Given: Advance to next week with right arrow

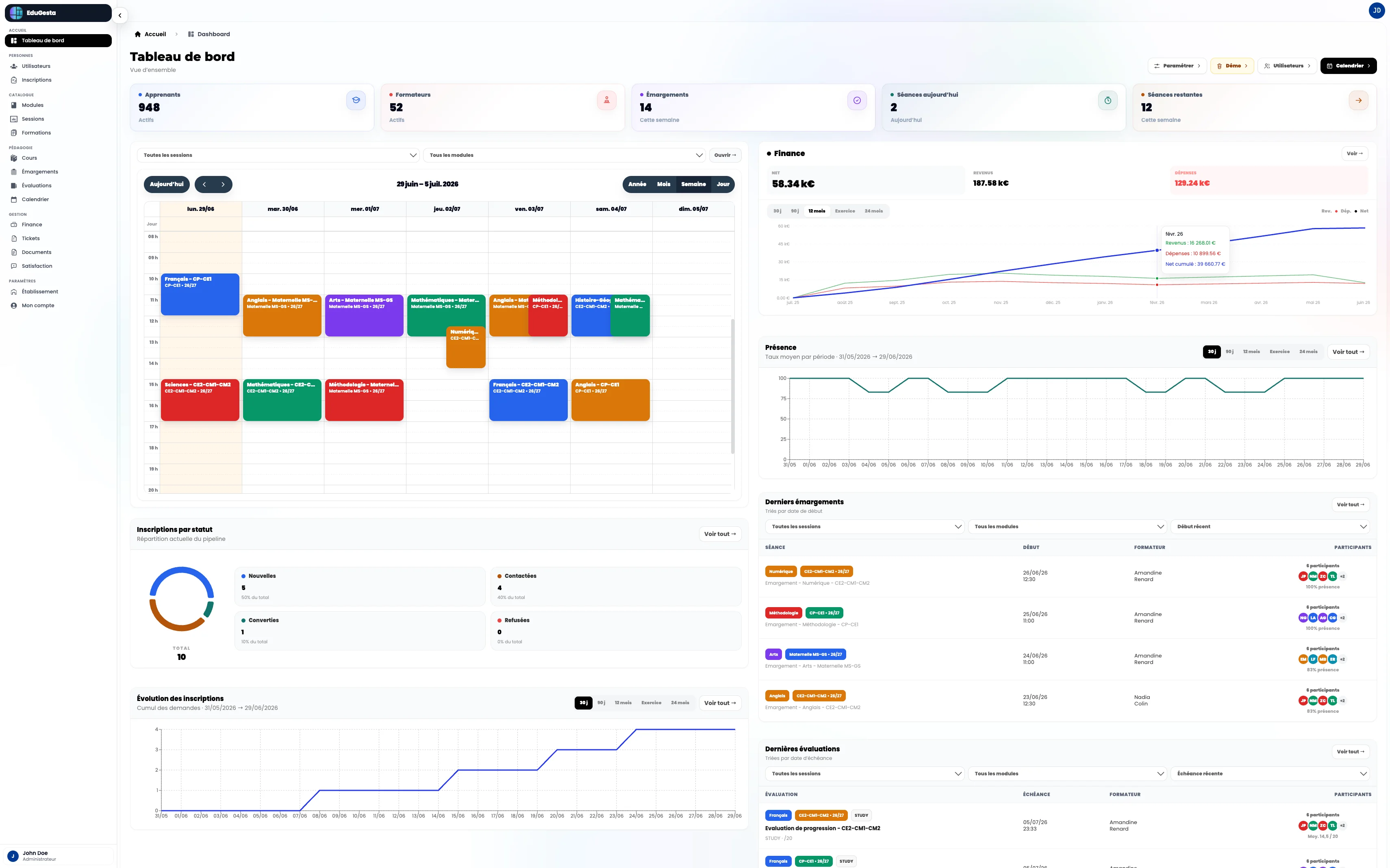Looking at the screenshot, I should pyautogui.click(x=223, y=184).
